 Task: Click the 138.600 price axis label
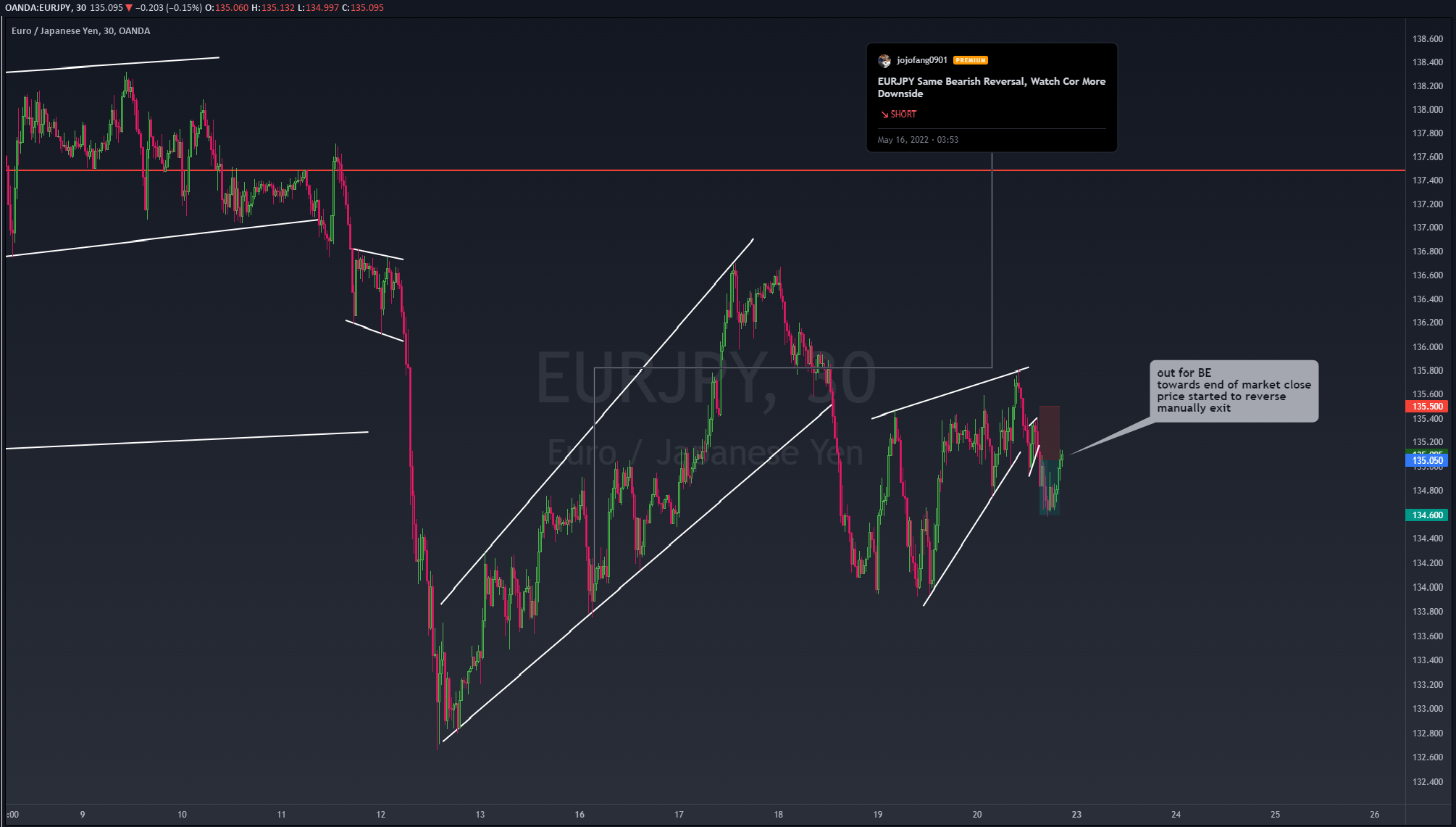(1428, 39)
